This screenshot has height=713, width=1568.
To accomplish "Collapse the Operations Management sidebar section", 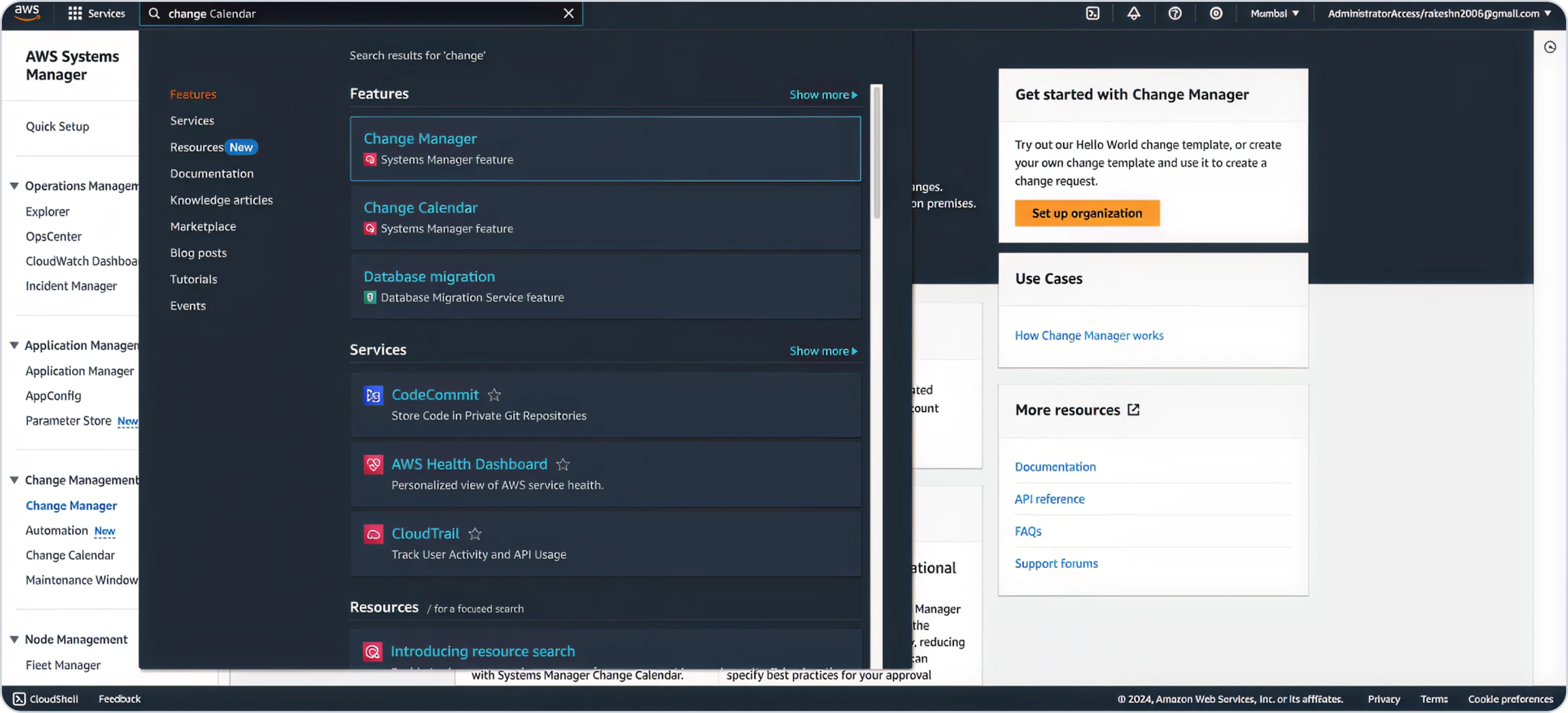I will tap(14, 186).
